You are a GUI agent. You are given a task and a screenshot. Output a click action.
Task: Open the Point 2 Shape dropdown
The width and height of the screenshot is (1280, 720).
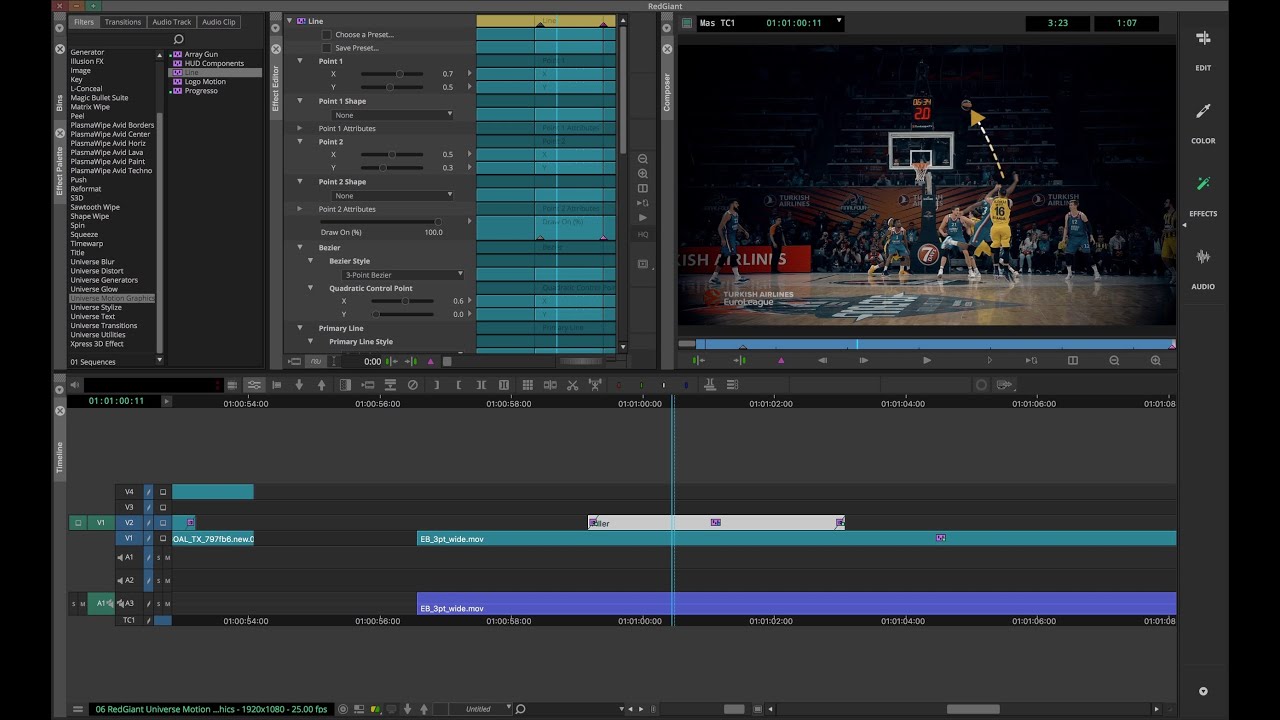(392, 196)
